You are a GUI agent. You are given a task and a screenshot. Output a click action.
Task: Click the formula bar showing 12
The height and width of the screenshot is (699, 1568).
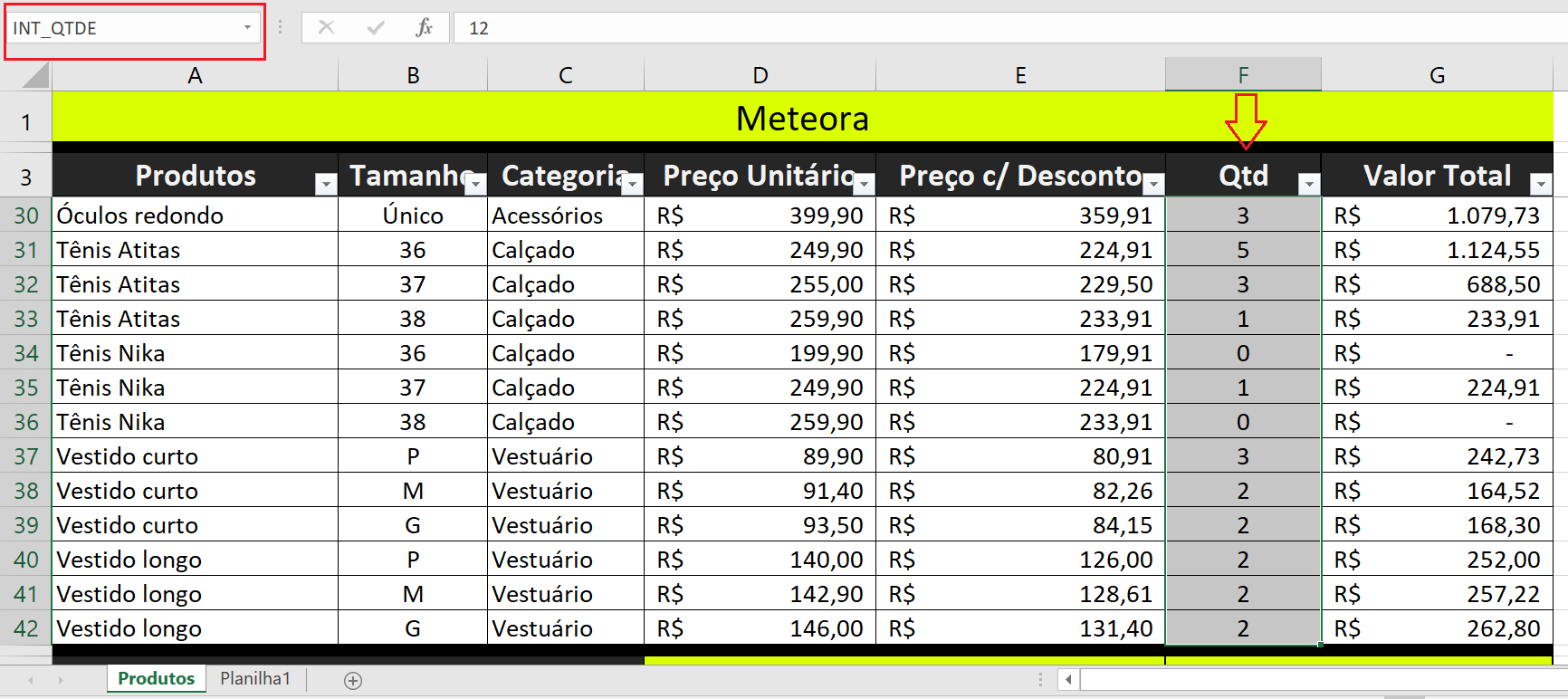click(1010, 28)
